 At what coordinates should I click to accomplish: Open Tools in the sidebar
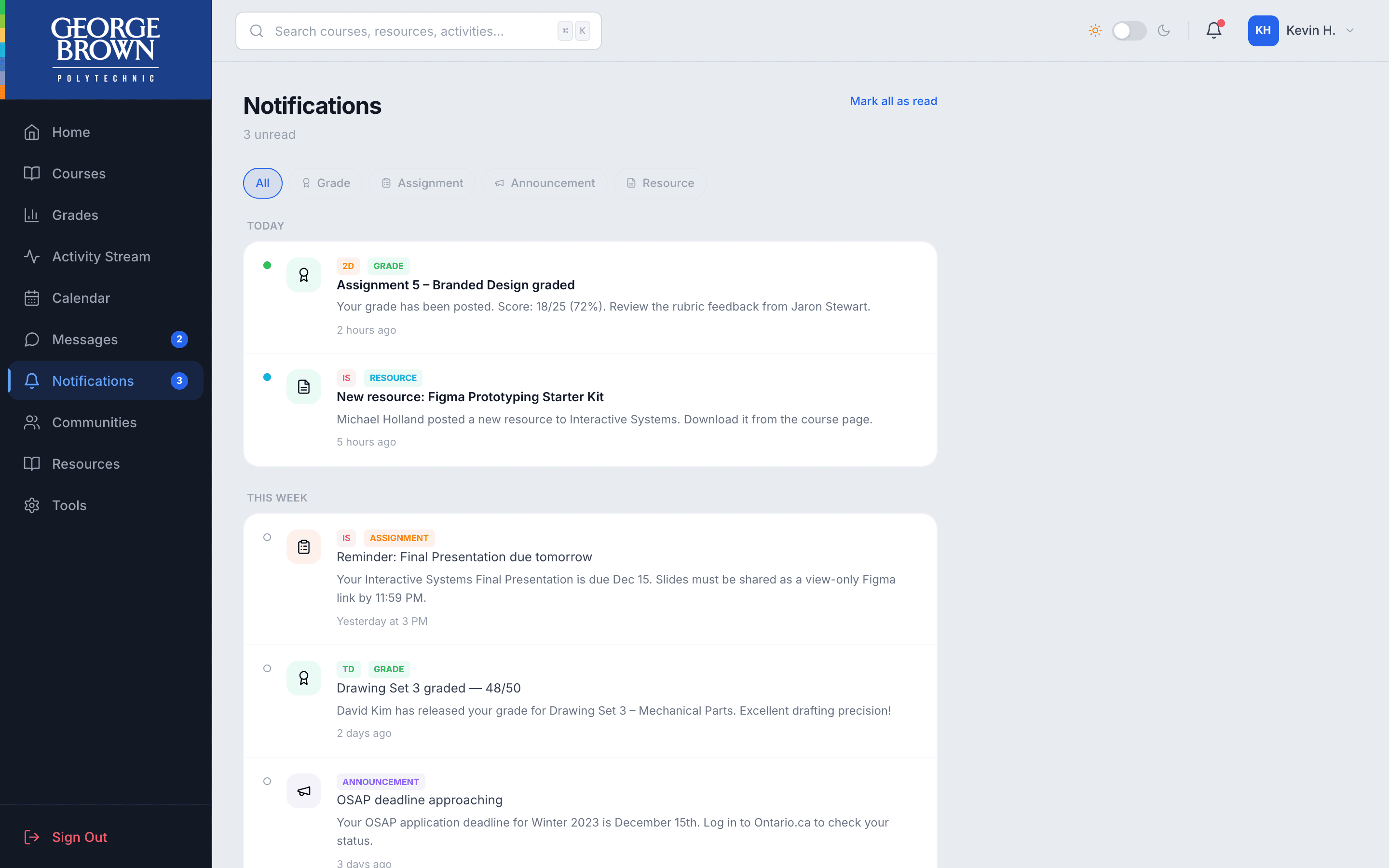point(106,505)
